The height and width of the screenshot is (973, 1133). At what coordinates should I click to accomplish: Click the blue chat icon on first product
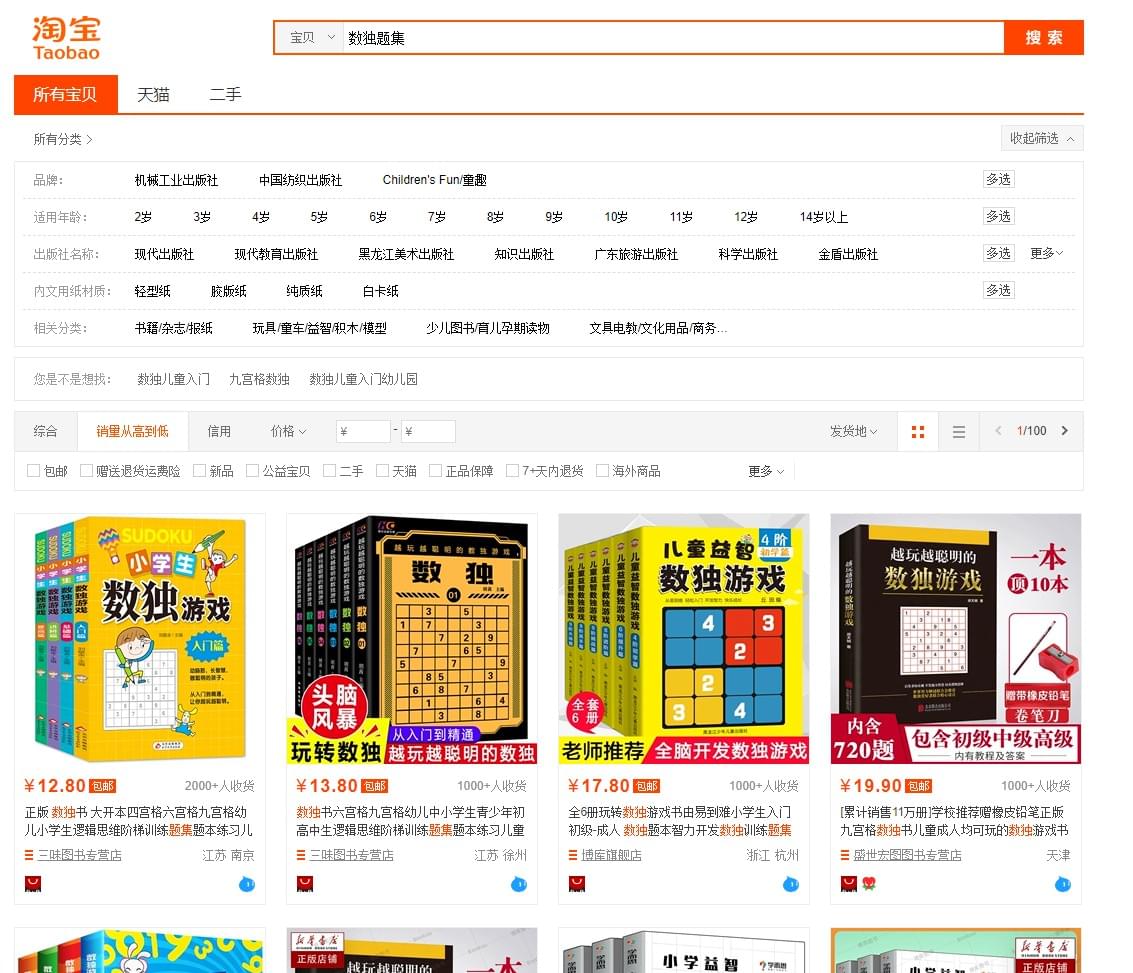pos(247,884)
